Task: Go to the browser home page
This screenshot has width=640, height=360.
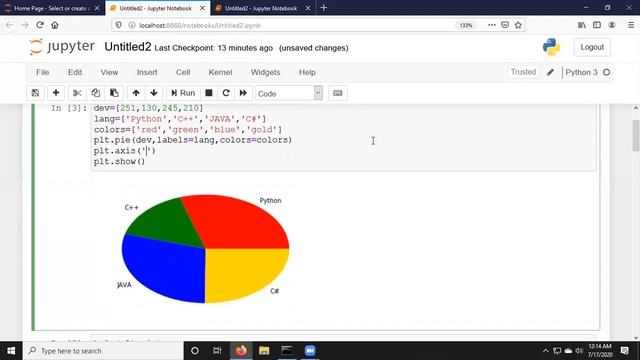Action: pyautogui.click(x=55, y=25)
